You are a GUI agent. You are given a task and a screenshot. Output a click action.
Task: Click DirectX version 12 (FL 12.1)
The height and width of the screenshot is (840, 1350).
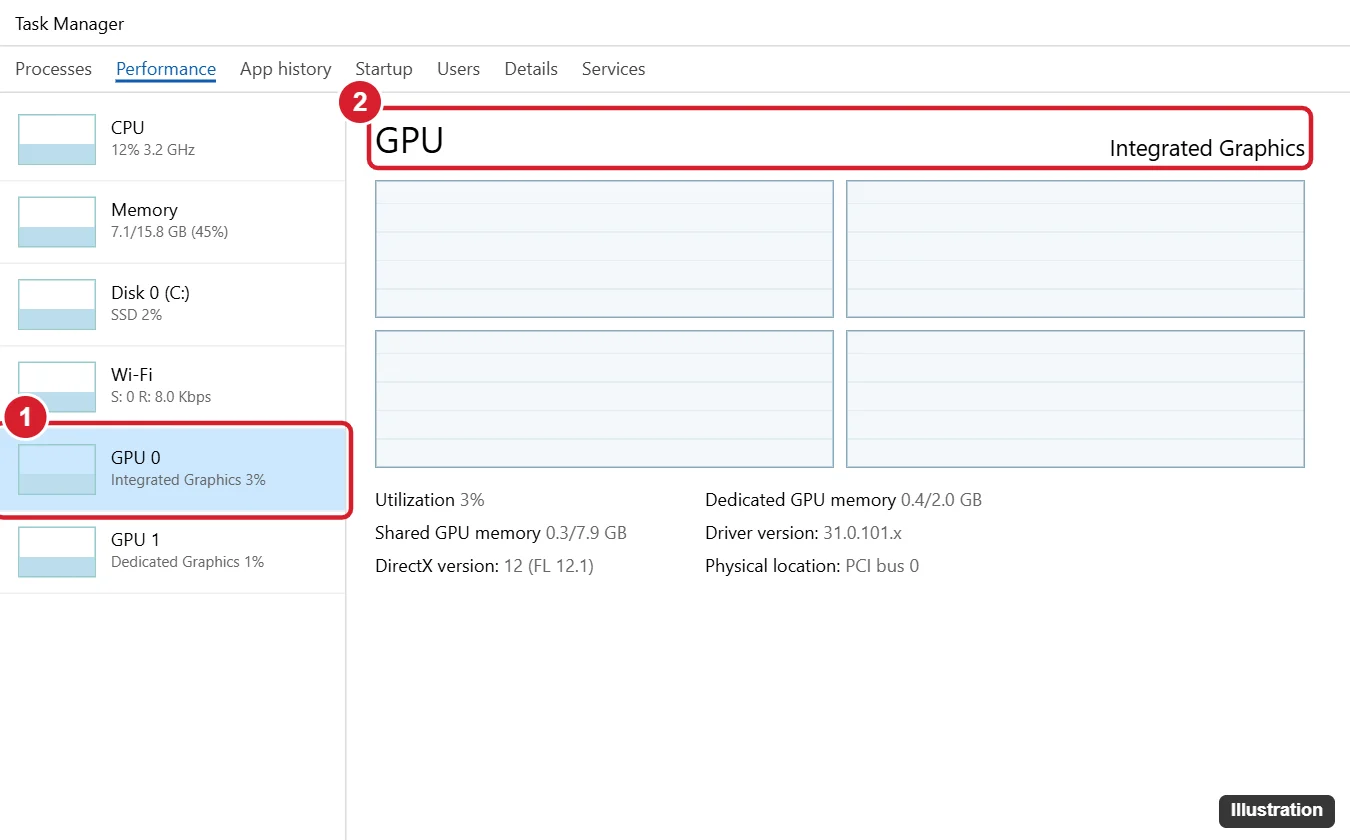[484, 566]
